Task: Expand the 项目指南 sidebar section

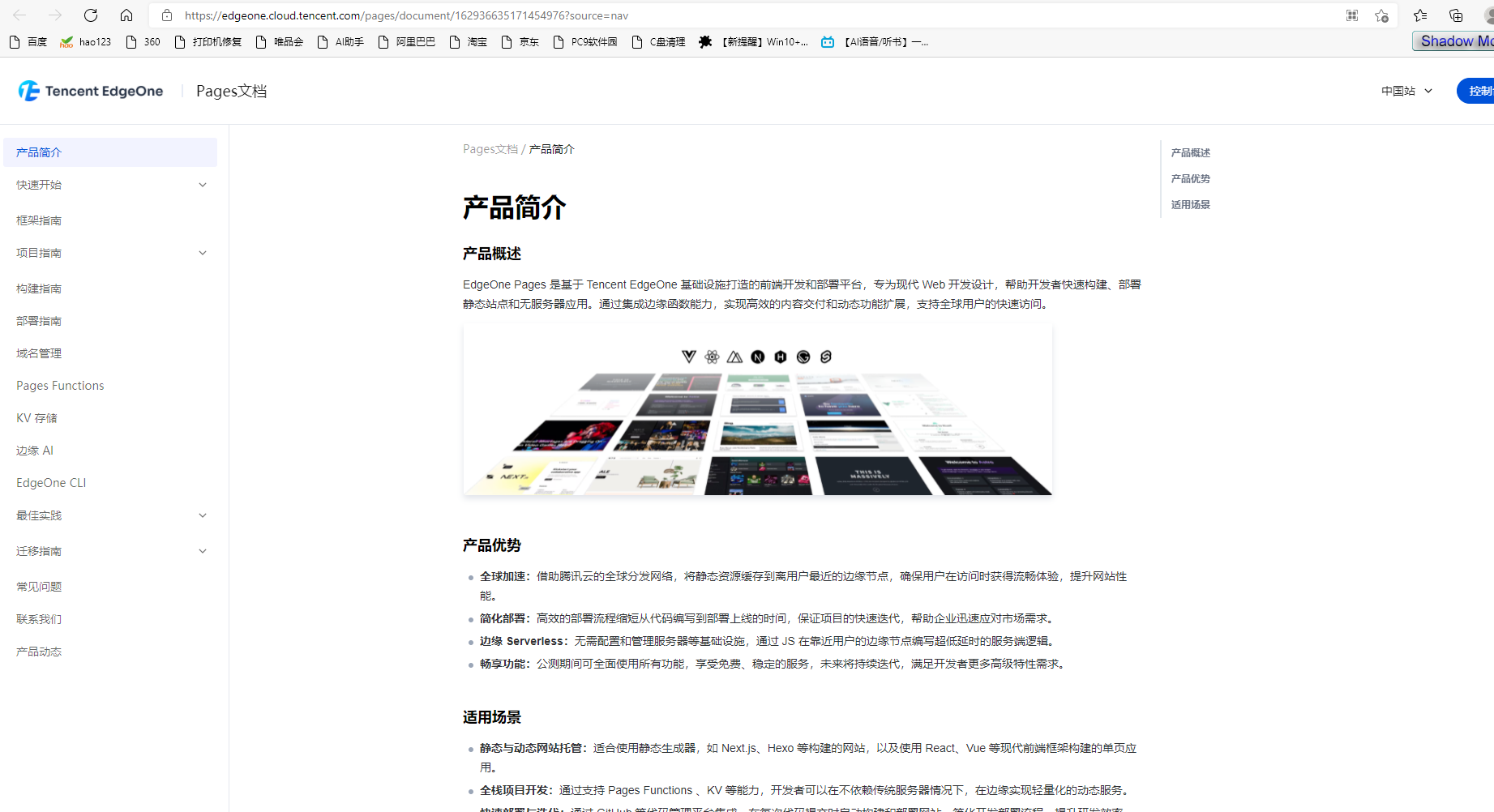Action: pos(110,253)
